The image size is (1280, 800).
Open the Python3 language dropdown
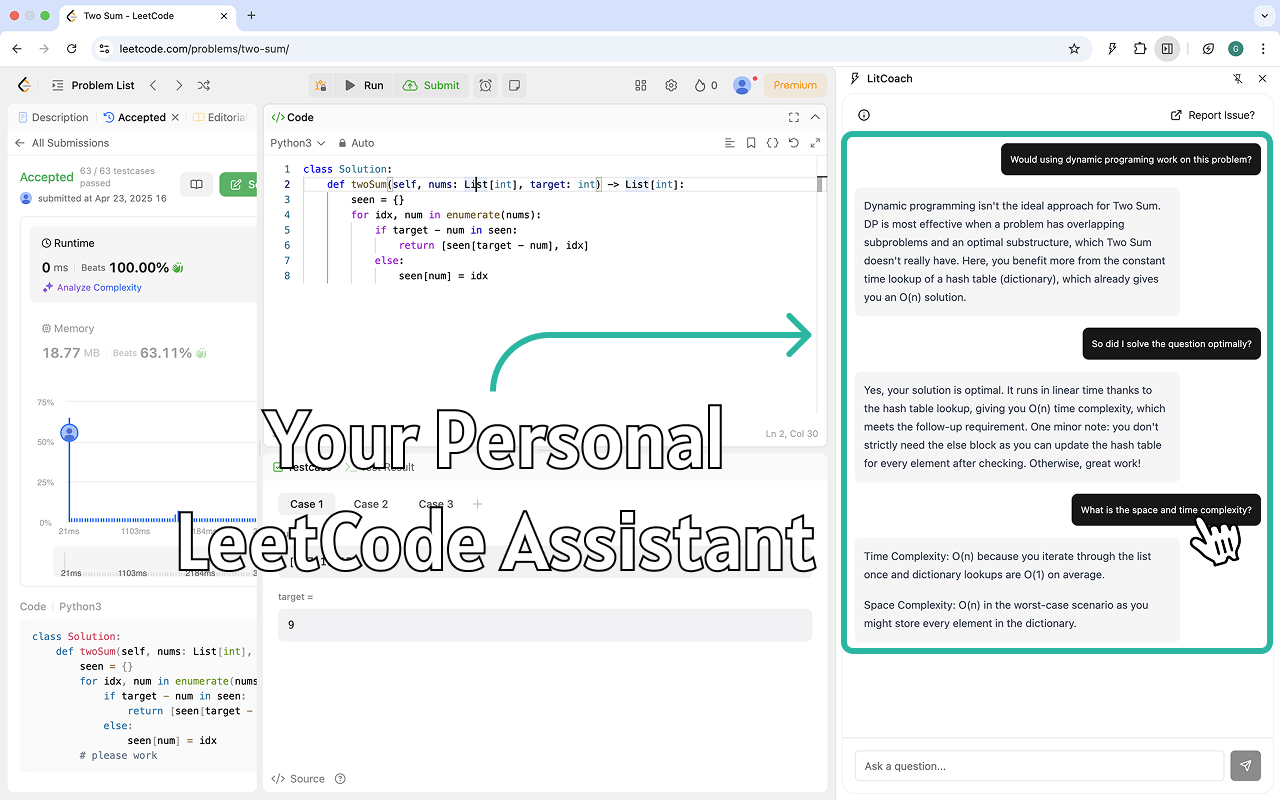pyautogui.click(x=298, y=143)
